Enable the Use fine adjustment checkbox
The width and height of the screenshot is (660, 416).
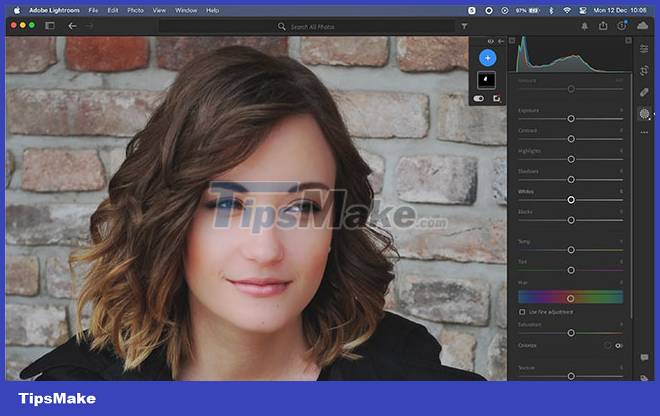click(522, 312)
